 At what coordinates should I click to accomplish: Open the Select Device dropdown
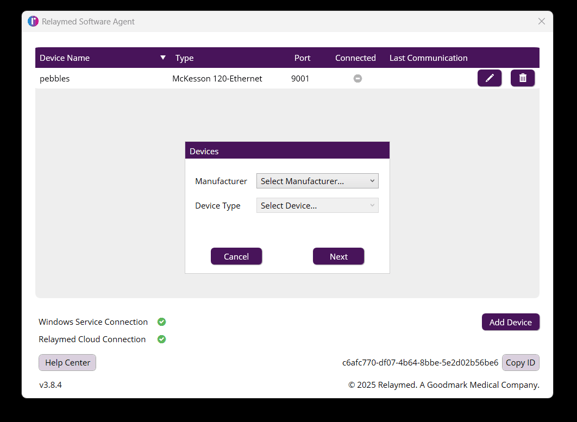click(x=317, y=205)
